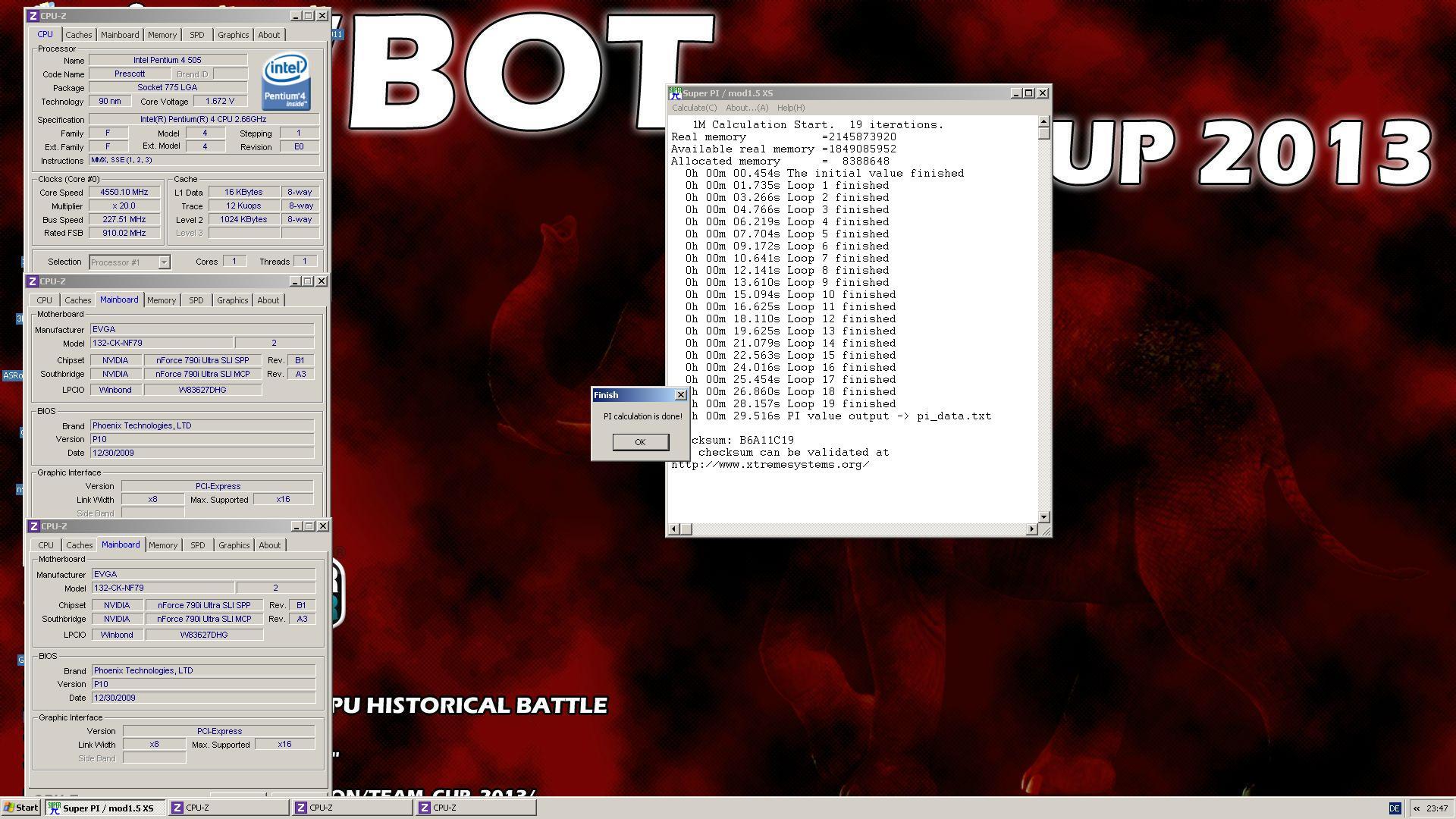Screen dimensions: 1456x819
Task: Go to SPD tab in bottom CPU-Z window
Action: coord(198,545)
